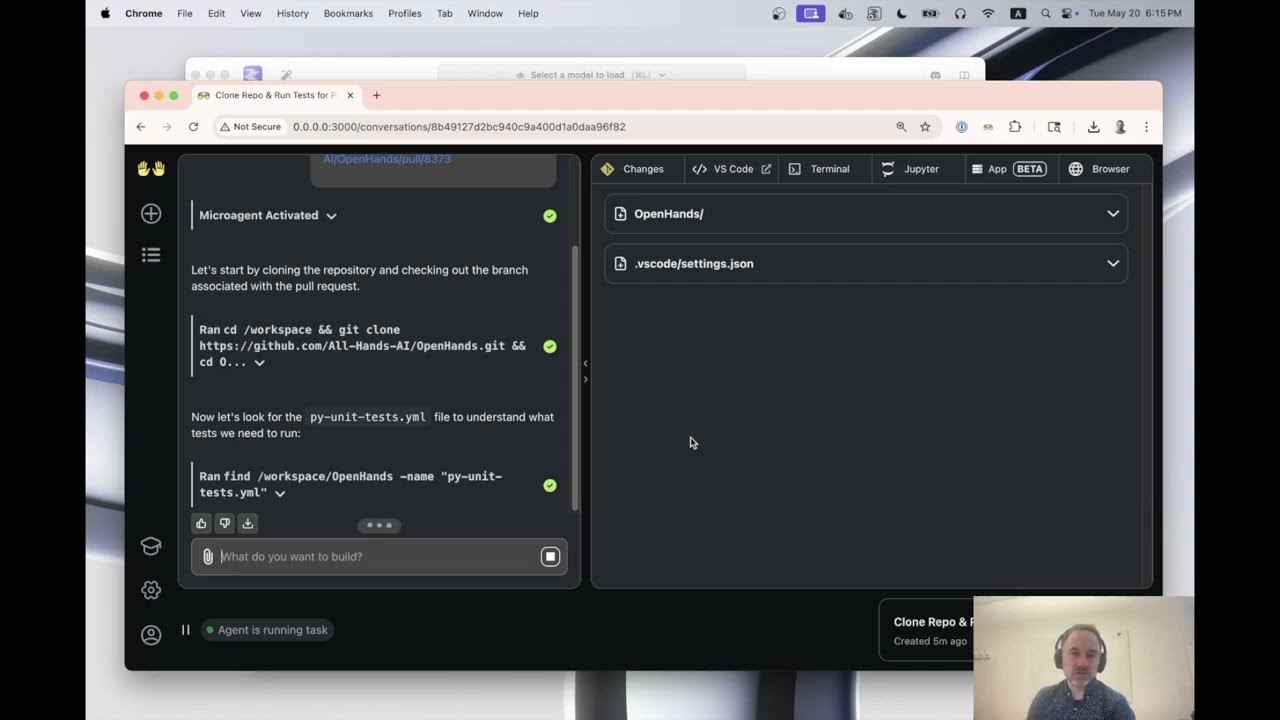The height and width of the screenshot is (720, 1280).
Task: Click the chat panel scrollbar
Action: click(x=574, y=378)
